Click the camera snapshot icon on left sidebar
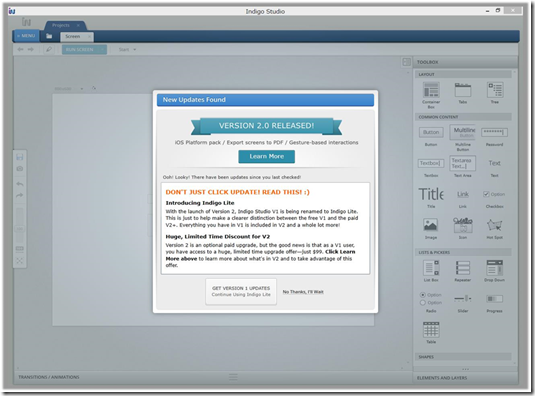535x396 pixels. (20, 168)
